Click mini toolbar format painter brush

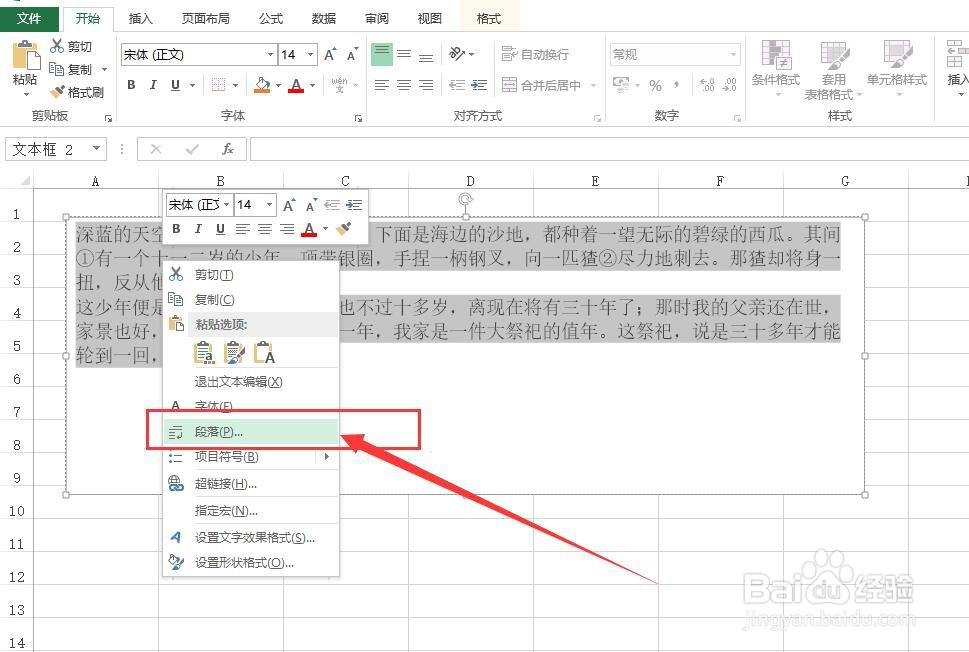344,229
